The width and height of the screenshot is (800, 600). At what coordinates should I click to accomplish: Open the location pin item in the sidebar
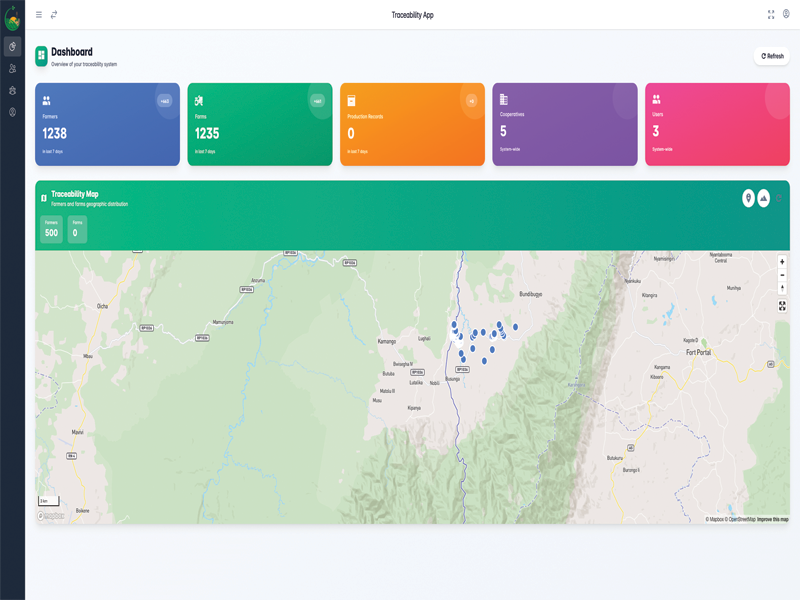click(12, 113)
